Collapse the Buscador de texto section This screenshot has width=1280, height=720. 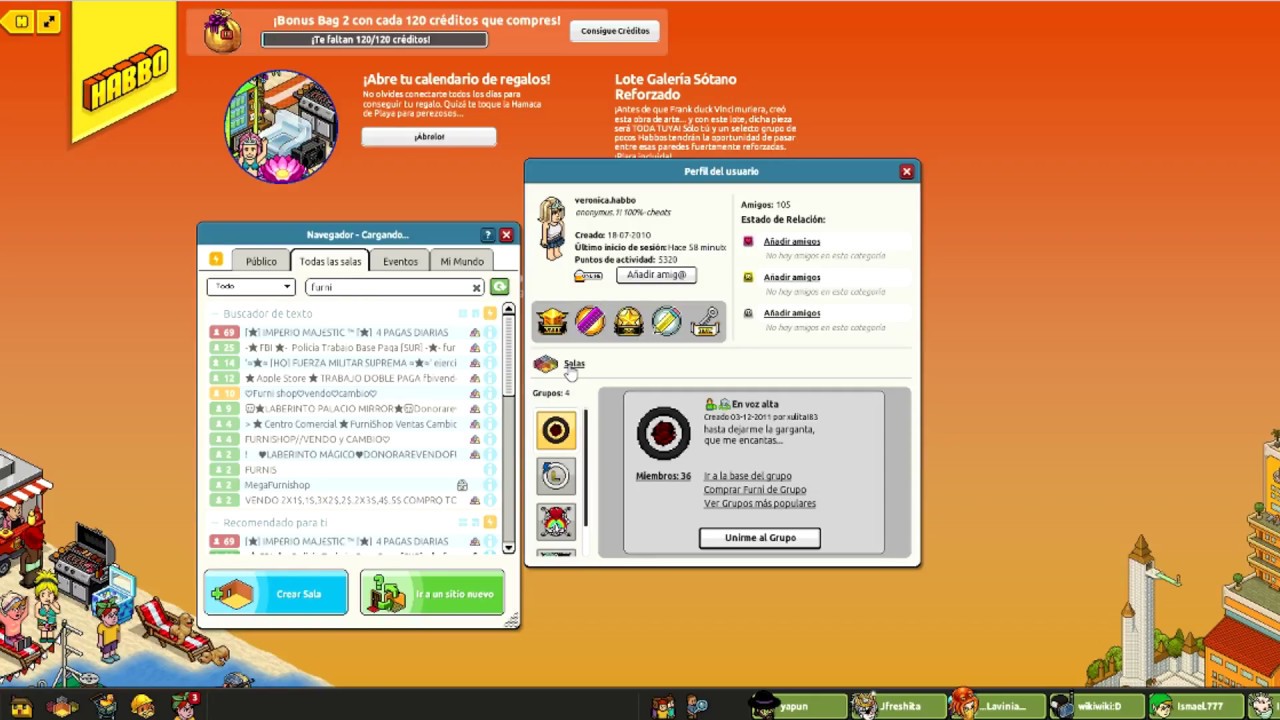(x=215, y=314)
